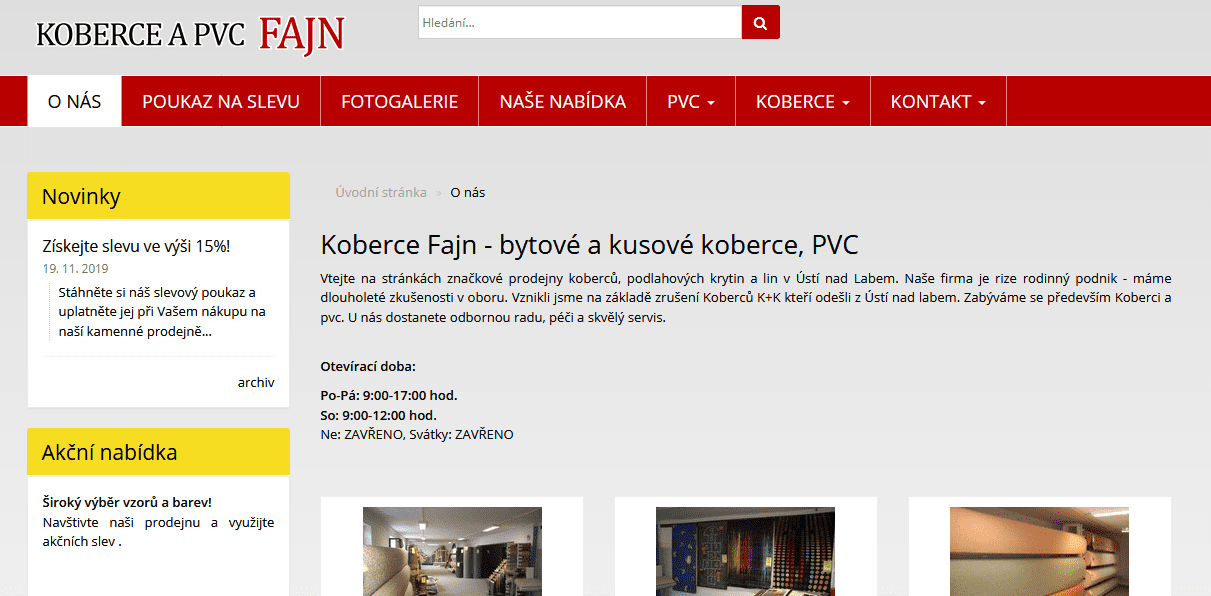The width and height of the screenshot is (1211, 596).
Task: Go to Fotogalerie menu item
Action: [400, 101]
